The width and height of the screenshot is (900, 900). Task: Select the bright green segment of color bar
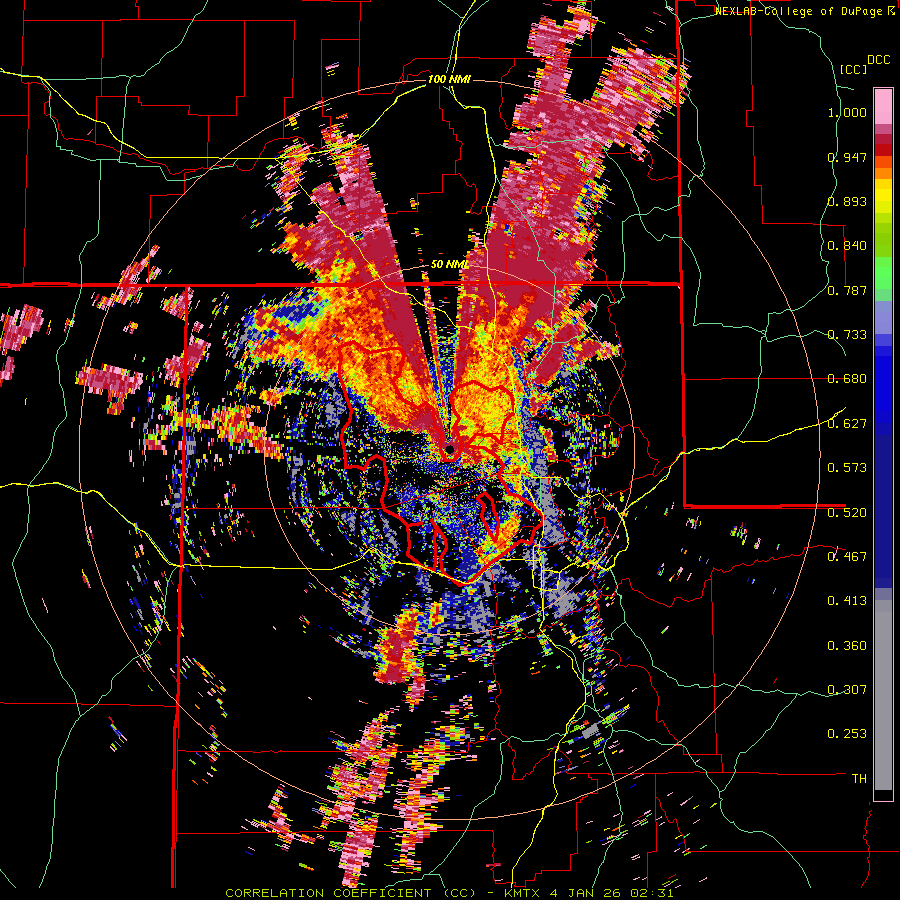click(883, 273)
